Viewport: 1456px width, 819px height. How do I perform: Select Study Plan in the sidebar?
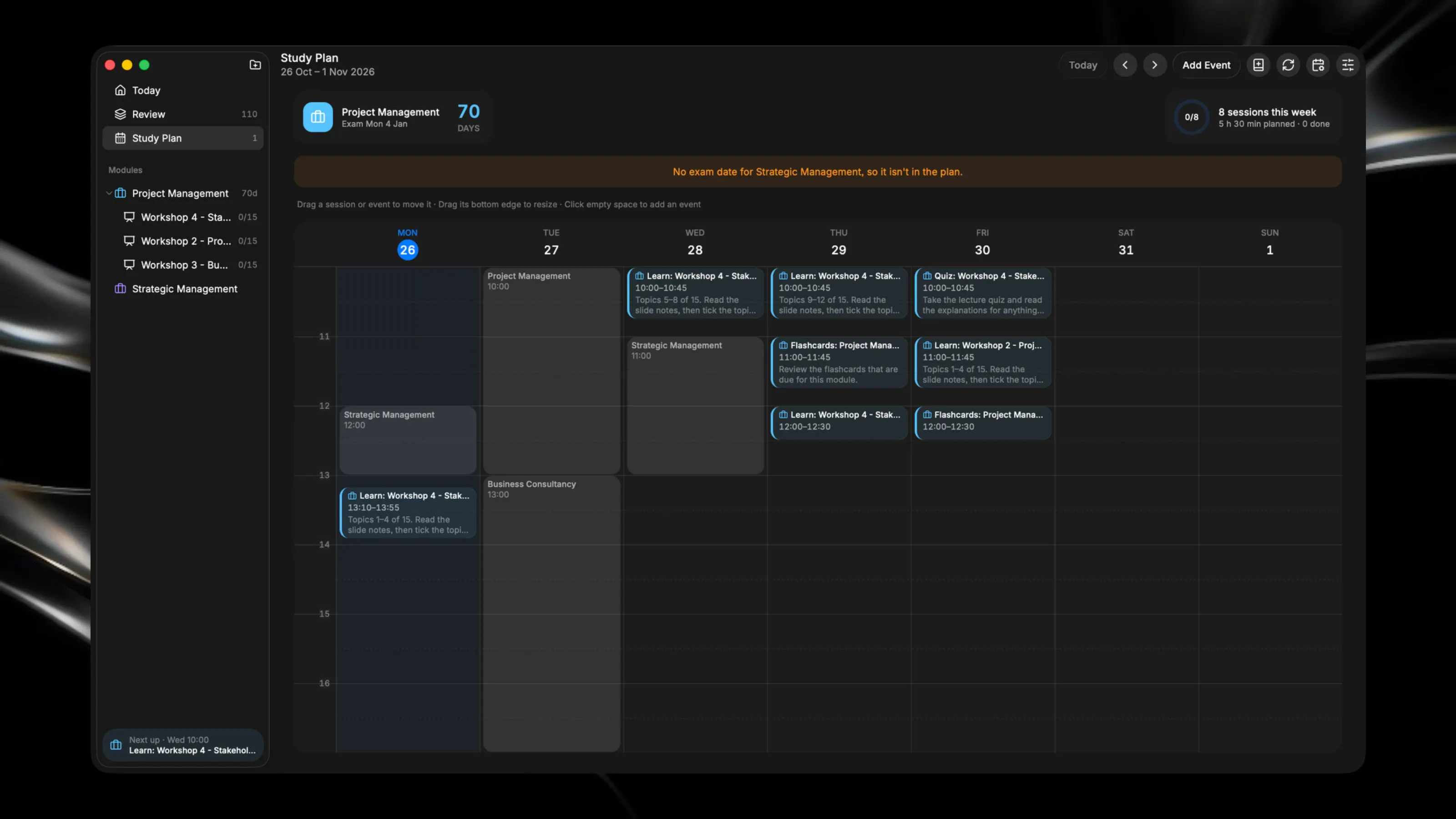(x=182, y=138)
